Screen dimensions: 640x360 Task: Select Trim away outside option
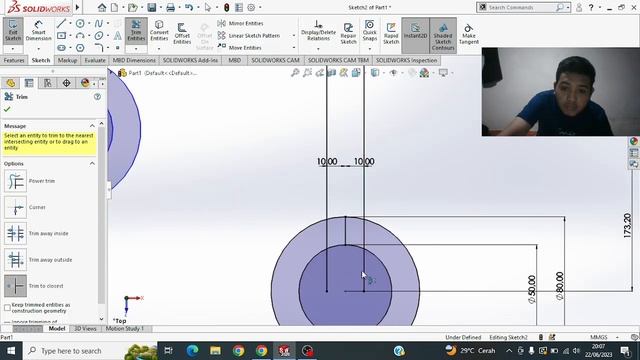tap(16, 260)
